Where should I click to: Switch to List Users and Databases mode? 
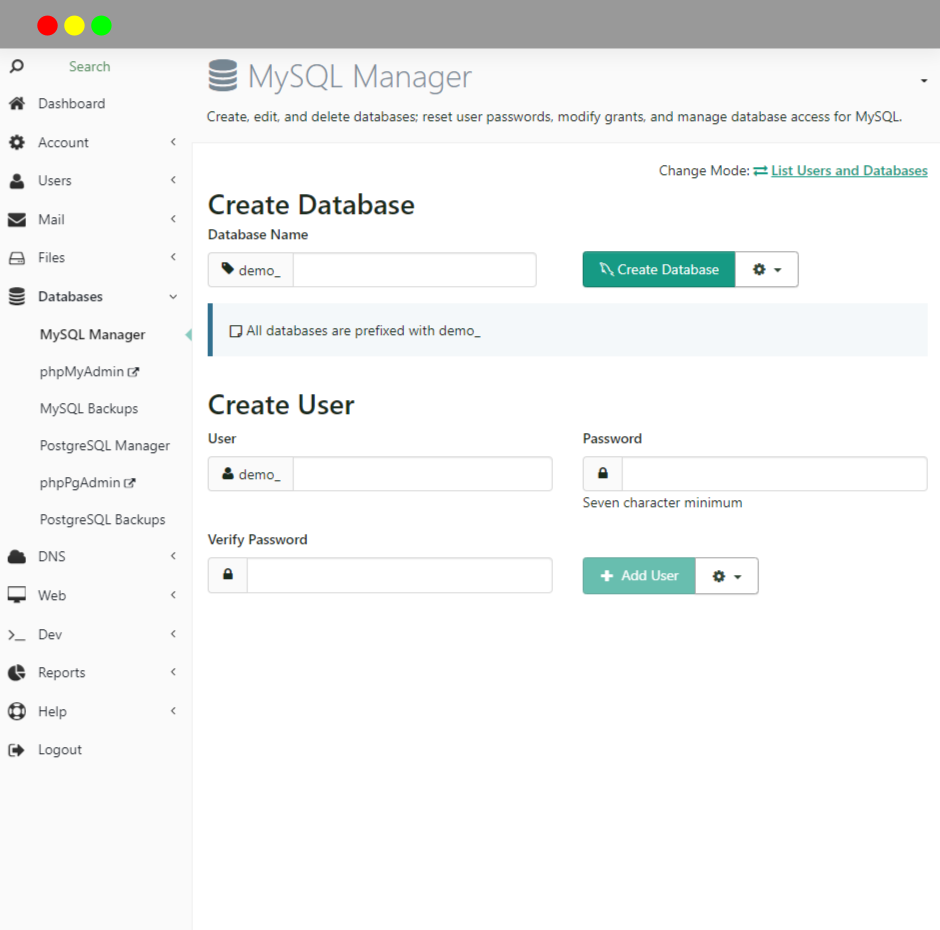[849, 170]
